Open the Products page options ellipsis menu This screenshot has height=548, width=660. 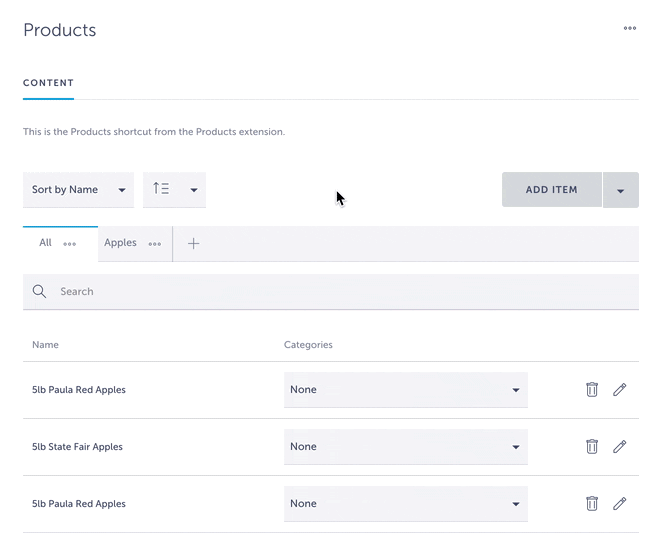coord(630,28)
